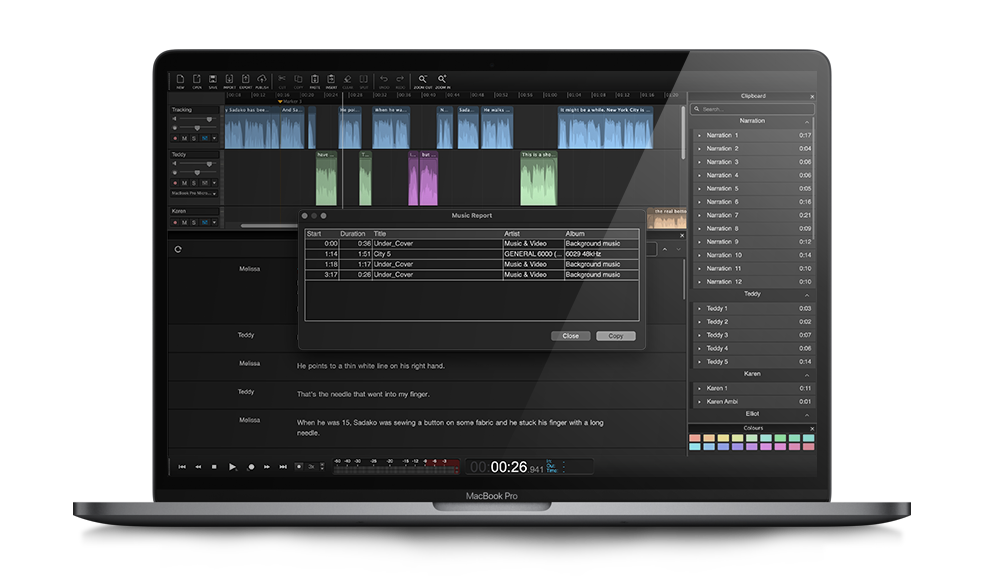This screenshot has width=984, height=576.
Task: Click the New file icon in toolbar
Action: 180,80
